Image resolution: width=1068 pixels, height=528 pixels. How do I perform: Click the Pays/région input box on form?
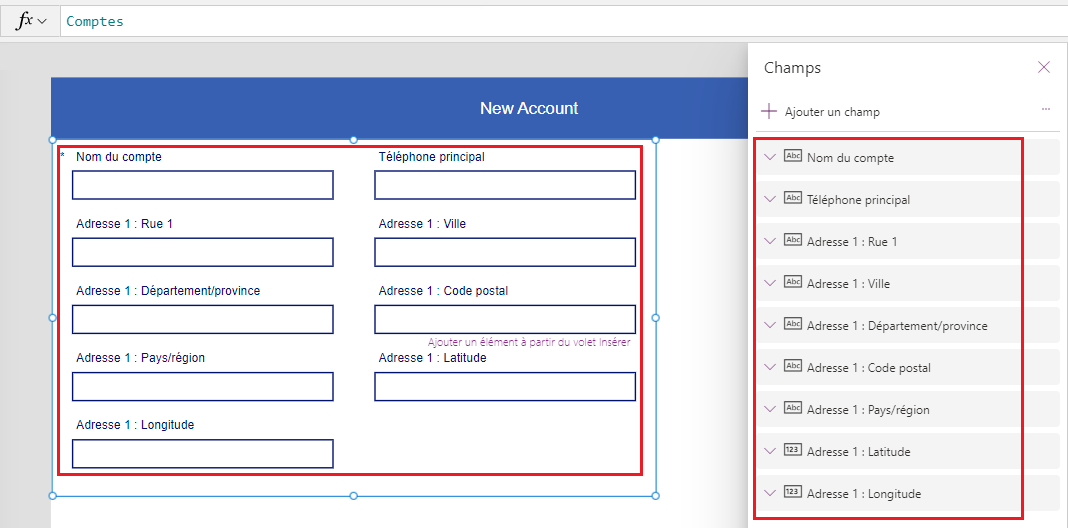tap(202, 386)
